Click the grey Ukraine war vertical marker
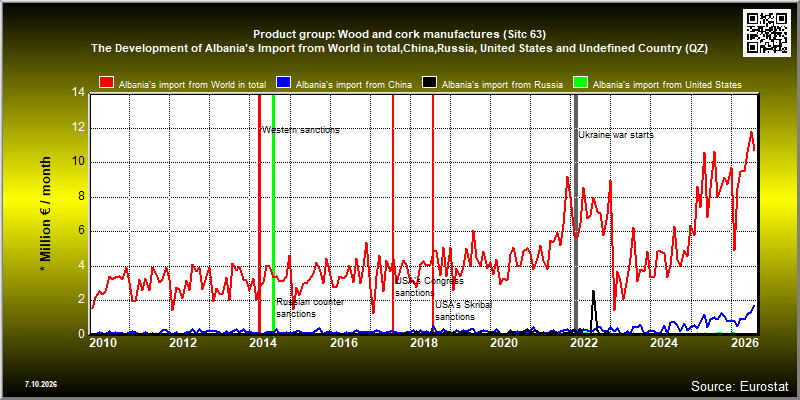 click(x=576, y=213)
